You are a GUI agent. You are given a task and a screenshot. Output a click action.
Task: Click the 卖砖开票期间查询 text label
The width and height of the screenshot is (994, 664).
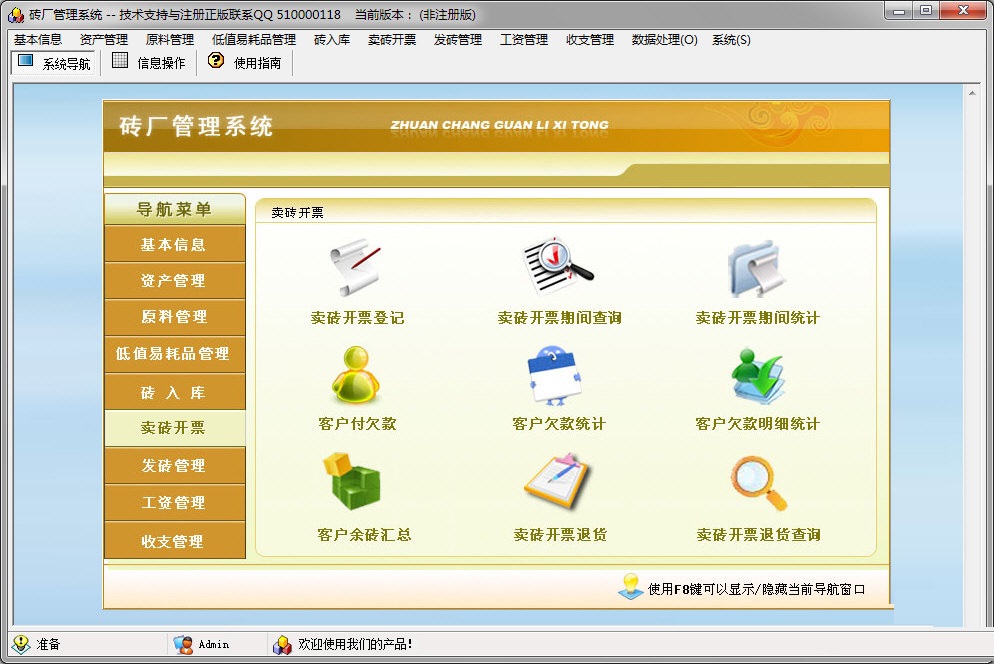click(560, 318)
